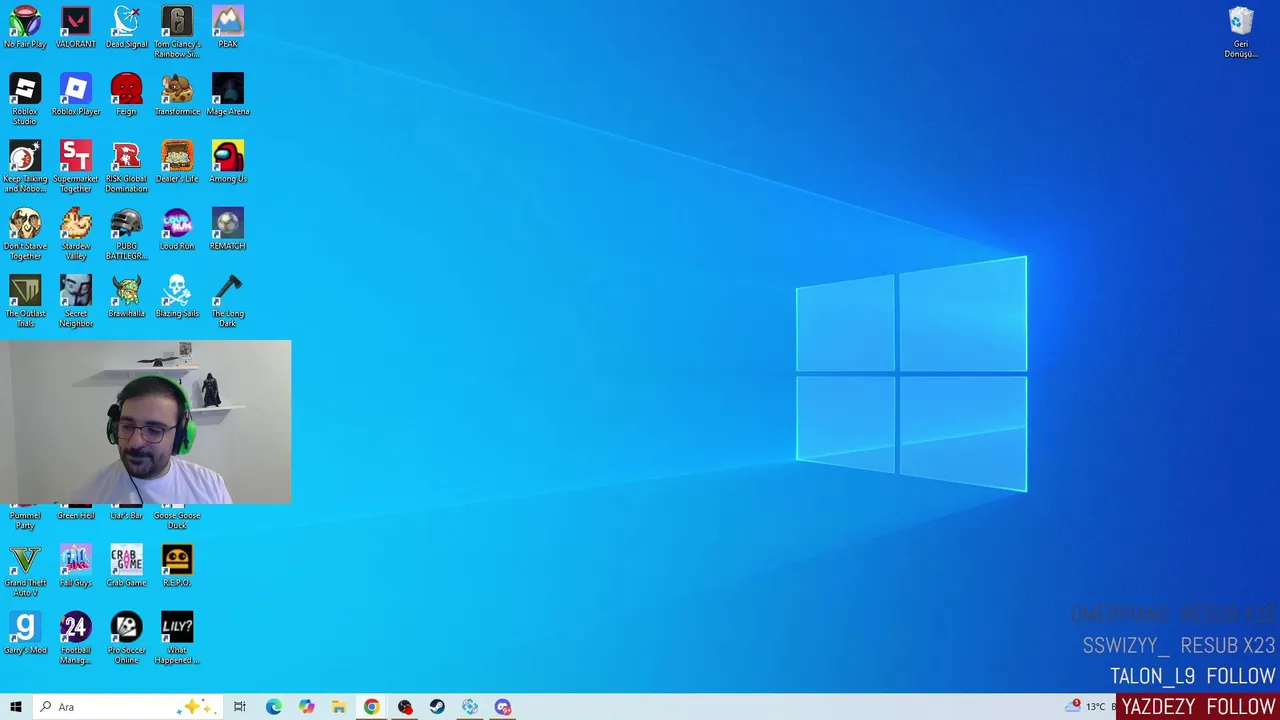Open the Garry's Mod shortcut
Screen dimensions: 1280x720
[25, 632]
